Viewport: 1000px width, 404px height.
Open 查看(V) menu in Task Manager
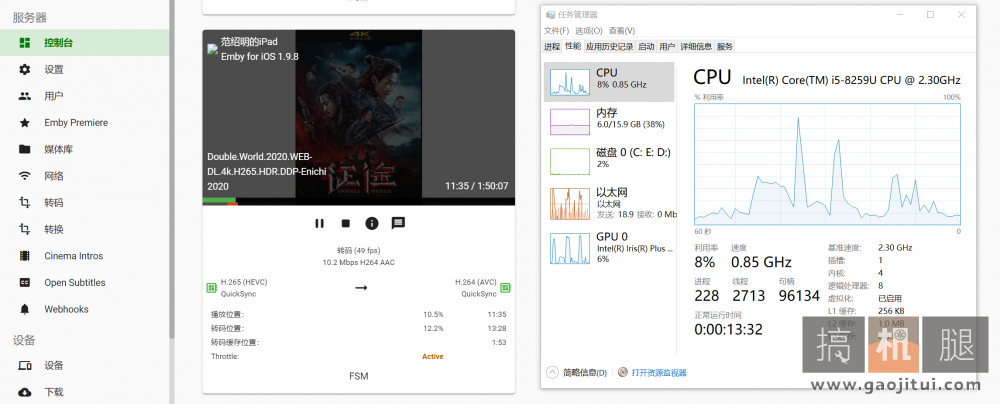622,31
